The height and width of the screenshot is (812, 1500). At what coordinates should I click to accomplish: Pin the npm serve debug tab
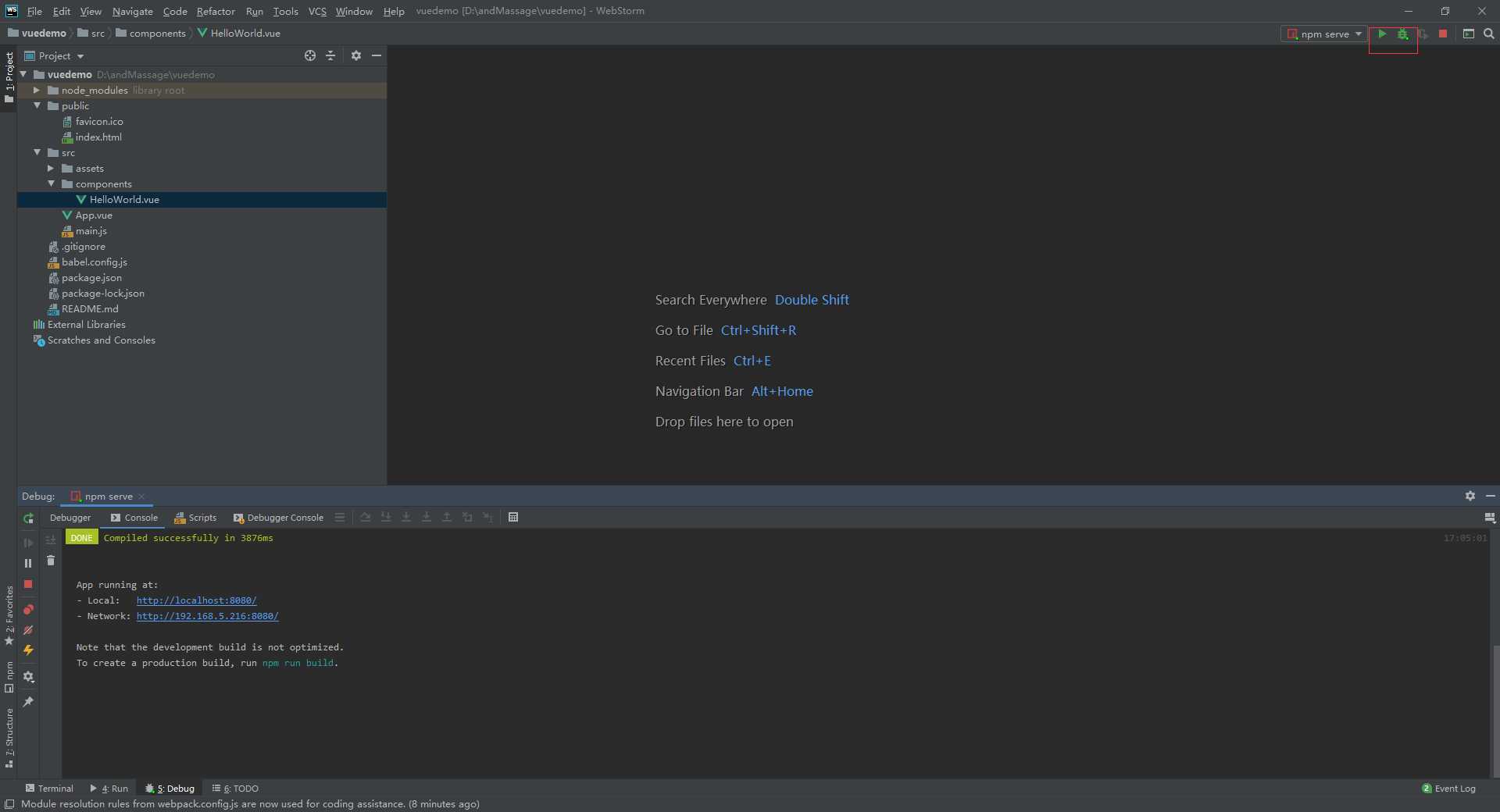(x=28, y=702)
